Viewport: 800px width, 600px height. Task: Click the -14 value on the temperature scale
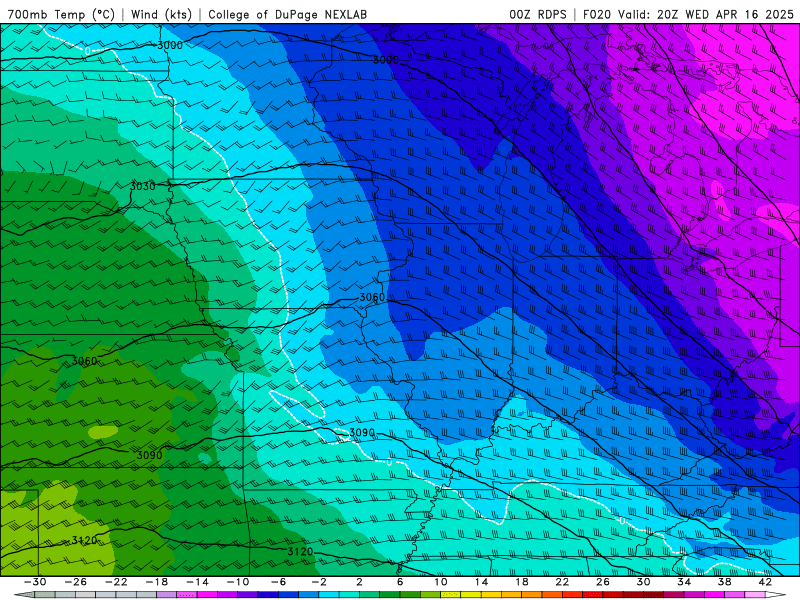[x=197, y=582]
